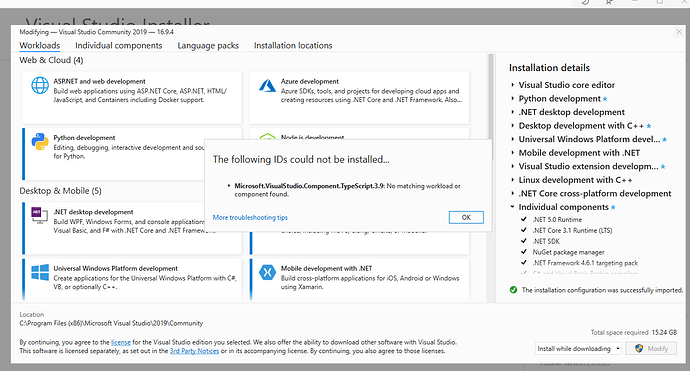Open the Installation locations tab
The image size is (690, 371).
[293, 45]
